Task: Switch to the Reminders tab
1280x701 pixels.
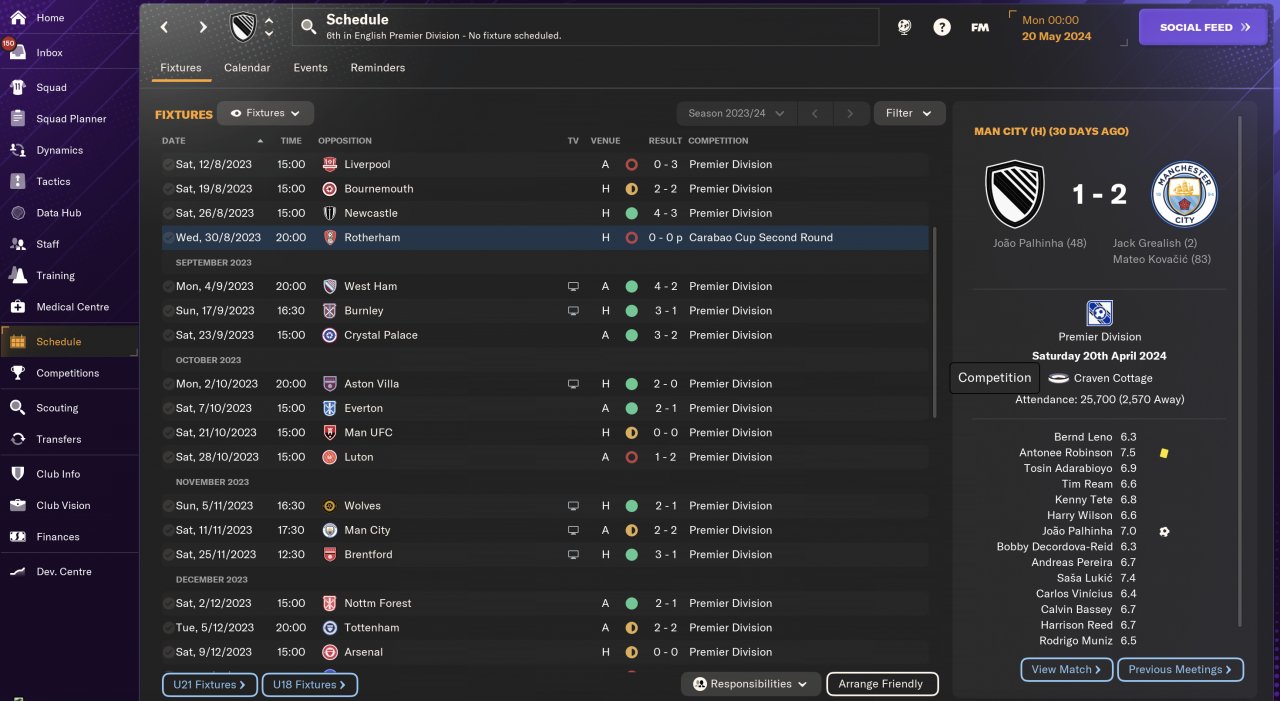Action: [378, 68]
